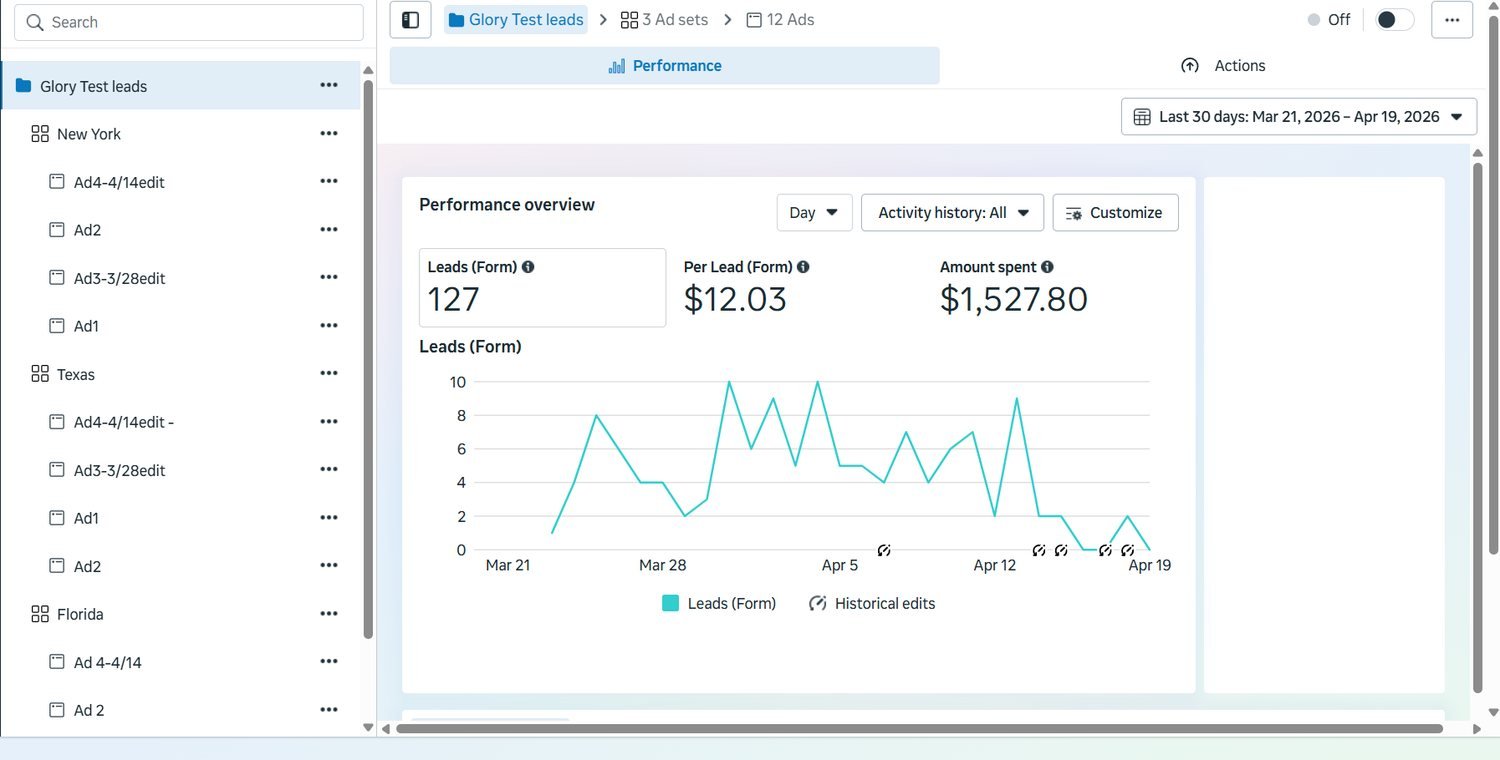Toggle the sidebar panel icon

click(410, 20)
